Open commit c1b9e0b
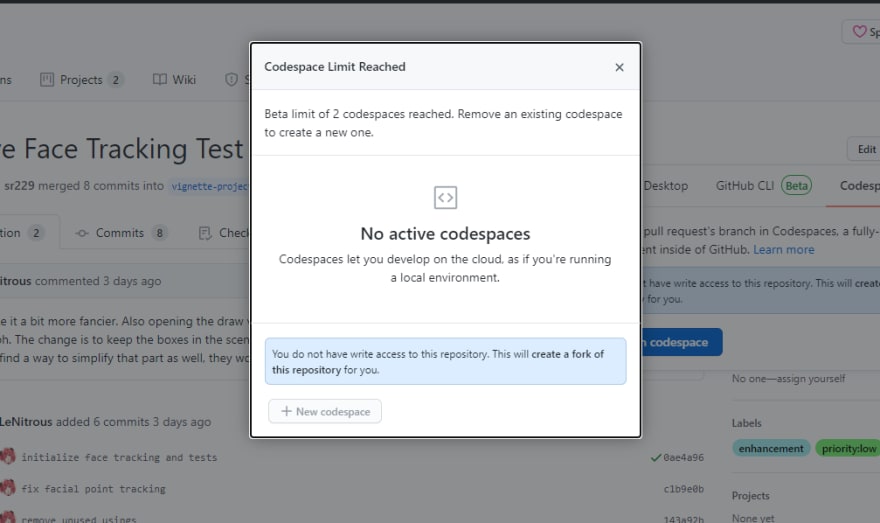This screenshot has height=523, width=880. [x=683, y=489]
